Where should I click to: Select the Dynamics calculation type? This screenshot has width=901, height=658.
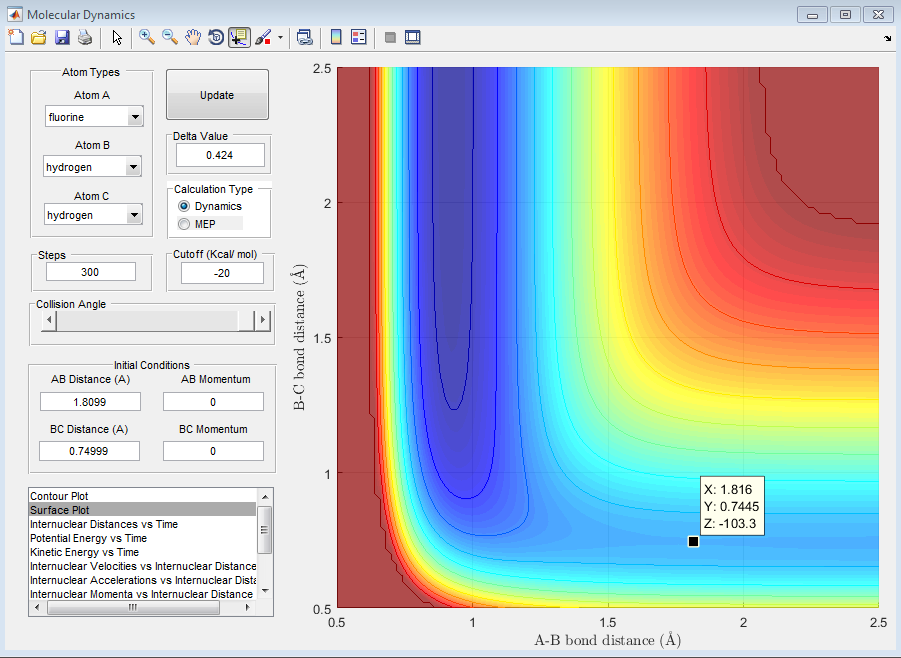click(x=183, y=206)
